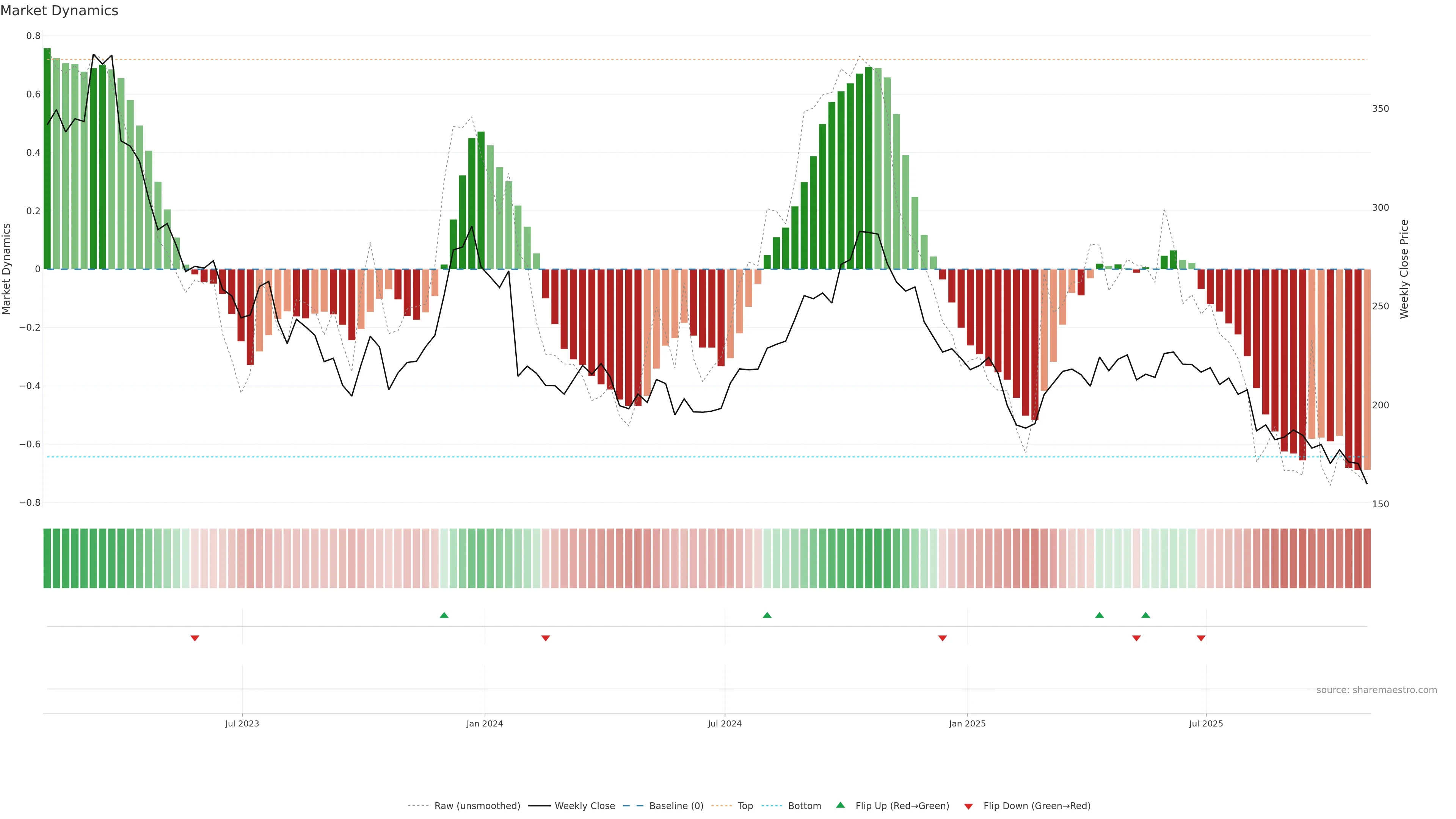1456x819 pixels.
Task: Click the Flip Up triangle icon in legend
Action: point(841,805)
